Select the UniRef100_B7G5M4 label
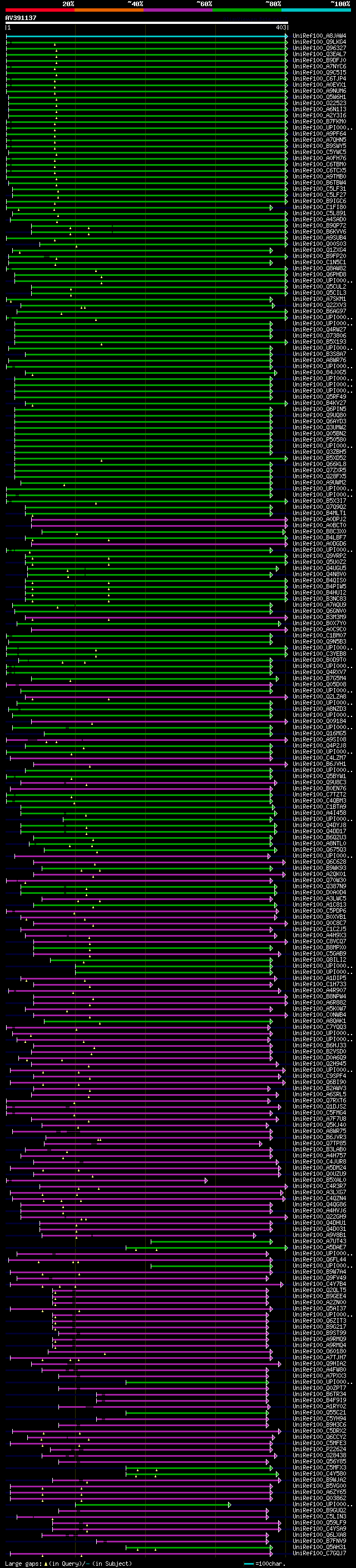 [x=319, y=678]
